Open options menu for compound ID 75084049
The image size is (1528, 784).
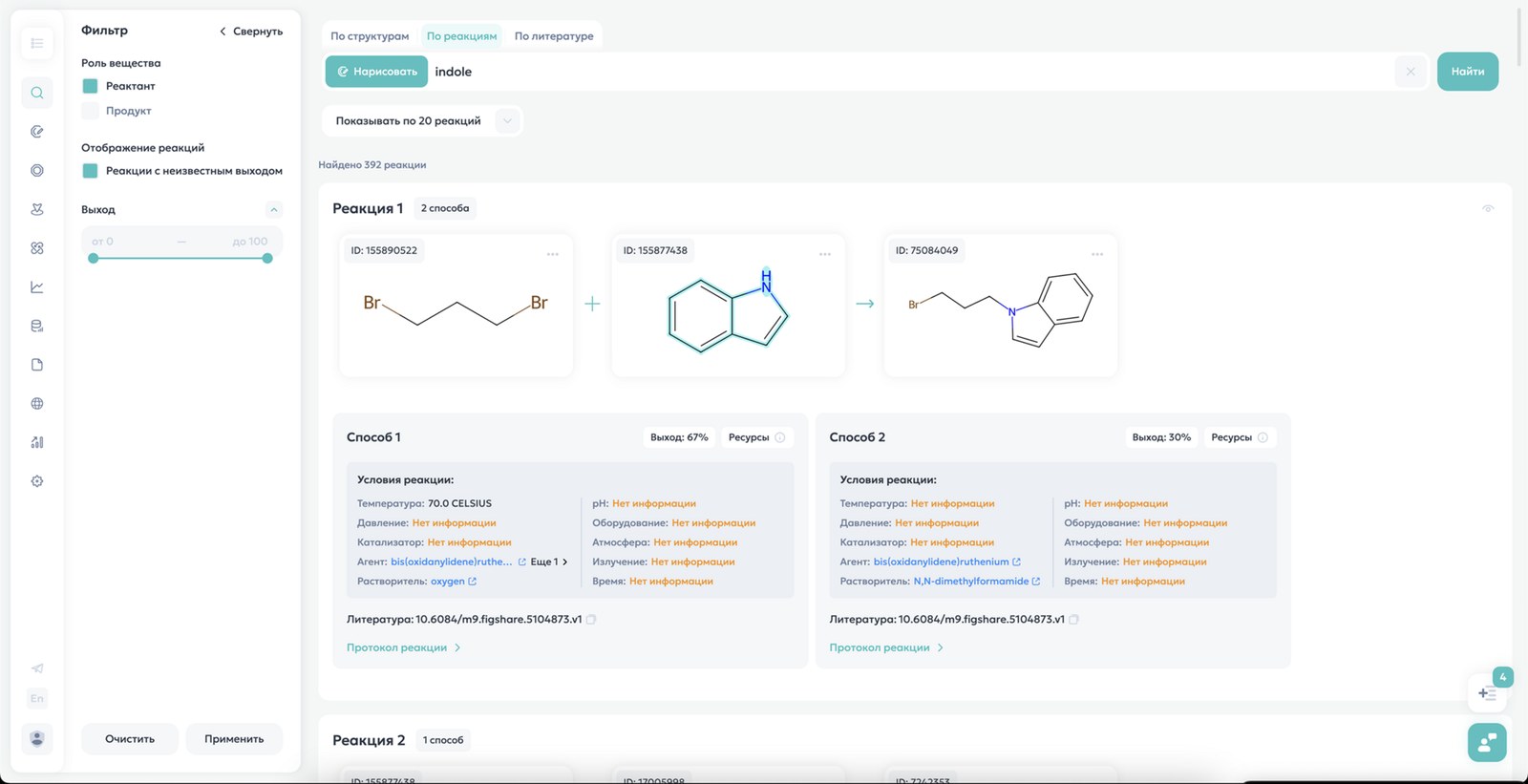(x=1097, y=254)
